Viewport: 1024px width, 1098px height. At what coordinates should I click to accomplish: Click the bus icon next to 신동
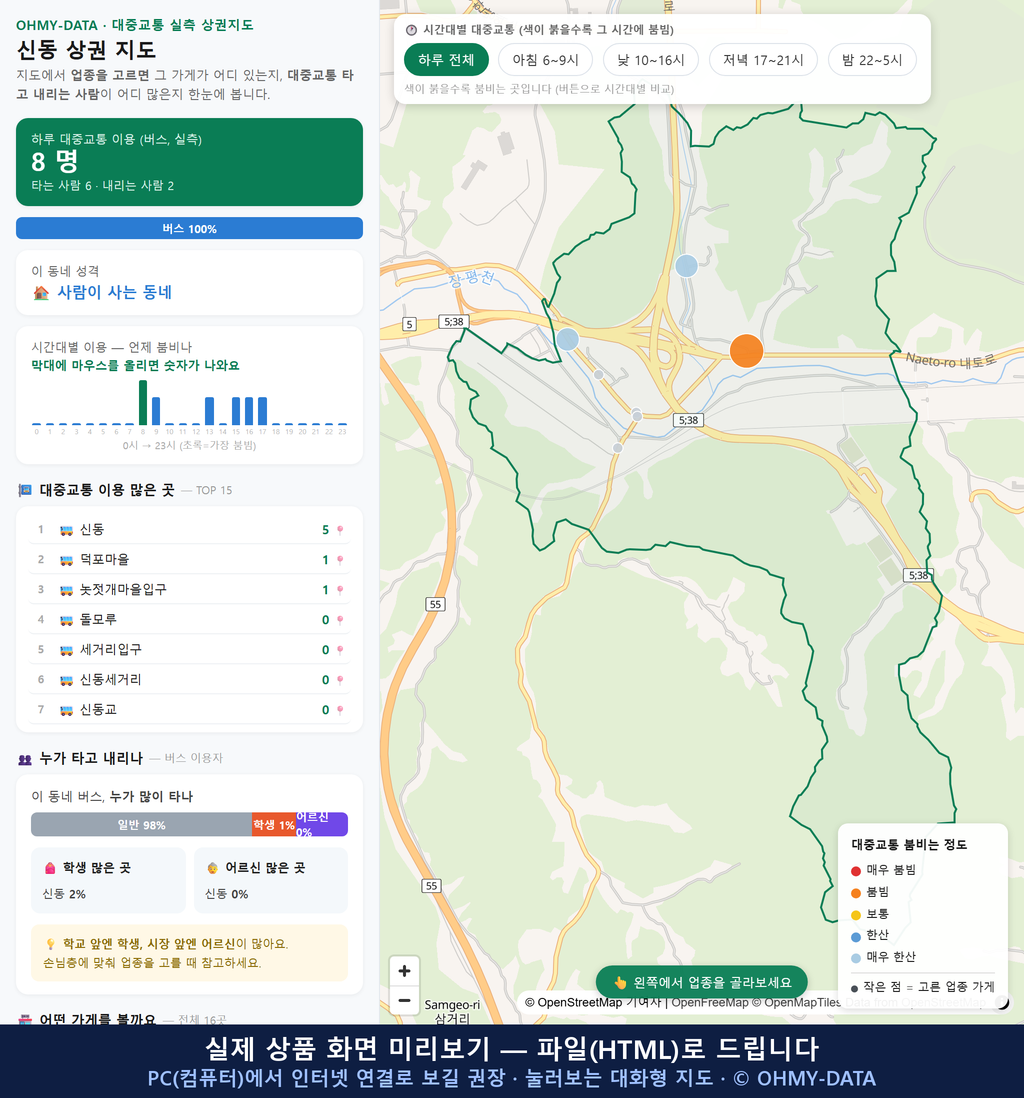[x=67, y=530]
